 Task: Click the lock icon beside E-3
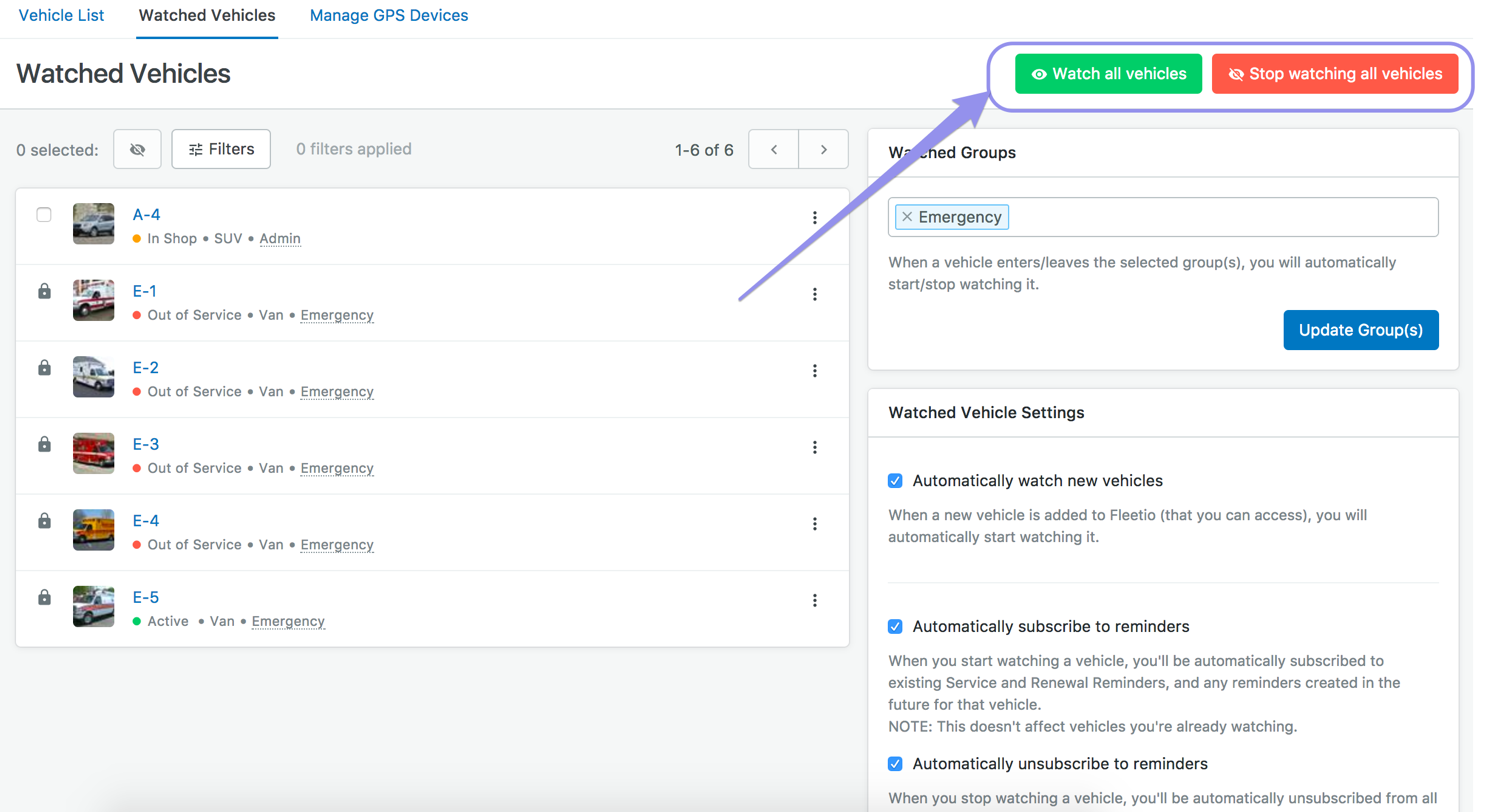[x=44, y=444]
